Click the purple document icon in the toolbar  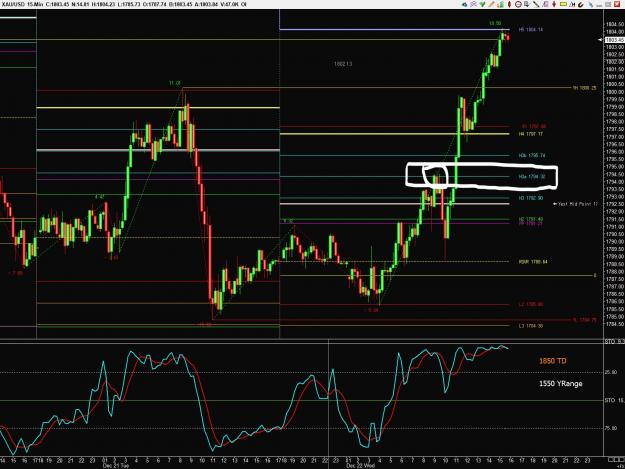pos(545,4)
